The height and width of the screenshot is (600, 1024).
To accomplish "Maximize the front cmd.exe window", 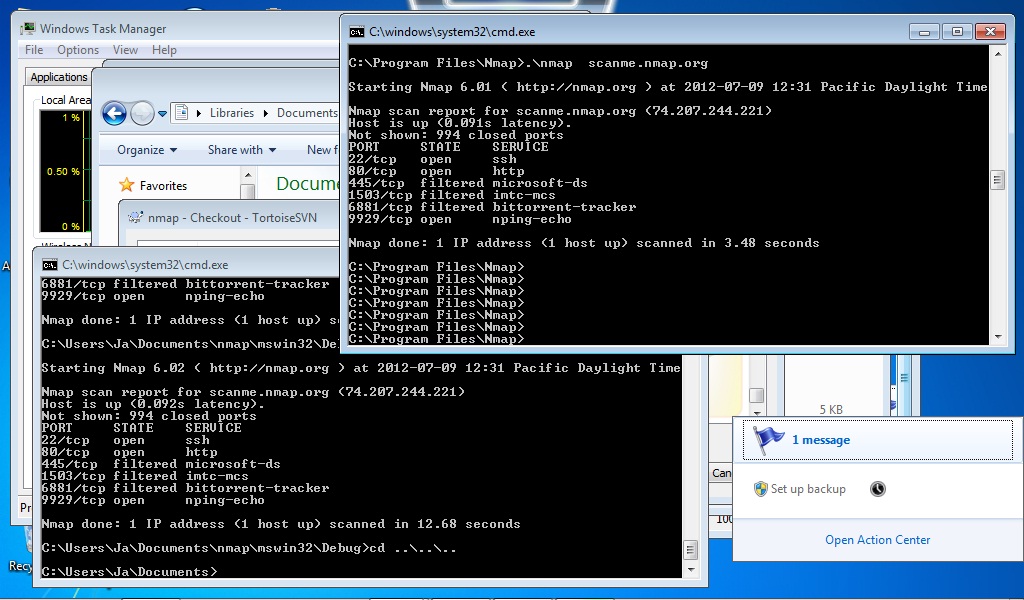I will (957, 31).
